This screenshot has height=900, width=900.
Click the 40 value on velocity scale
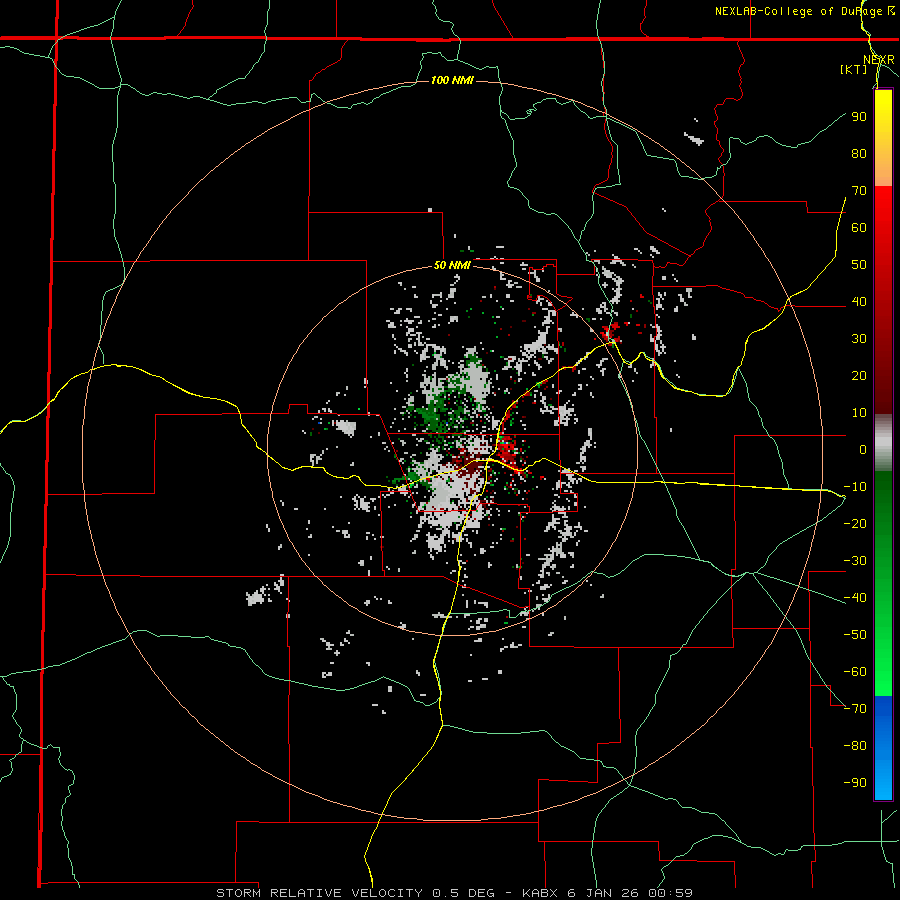[x=859, y=301]
